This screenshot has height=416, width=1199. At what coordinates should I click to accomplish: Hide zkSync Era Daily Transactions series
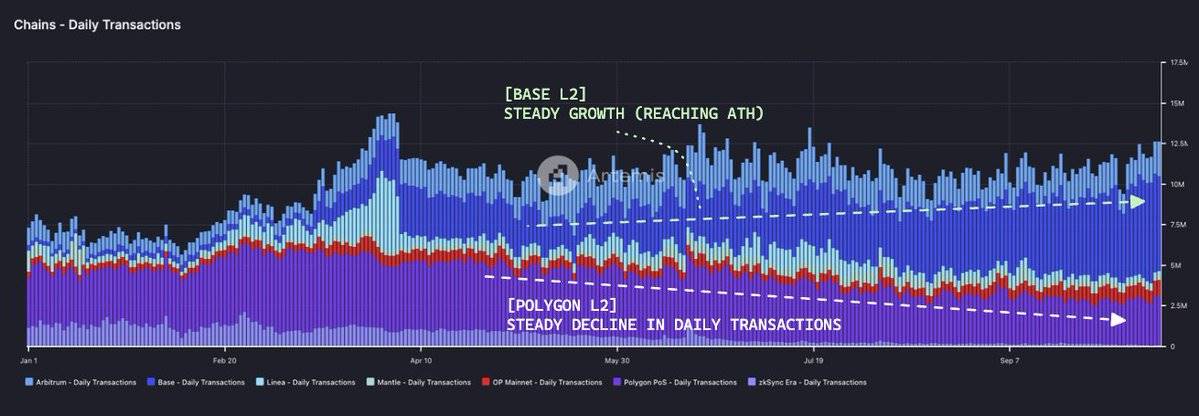point(807,382)
